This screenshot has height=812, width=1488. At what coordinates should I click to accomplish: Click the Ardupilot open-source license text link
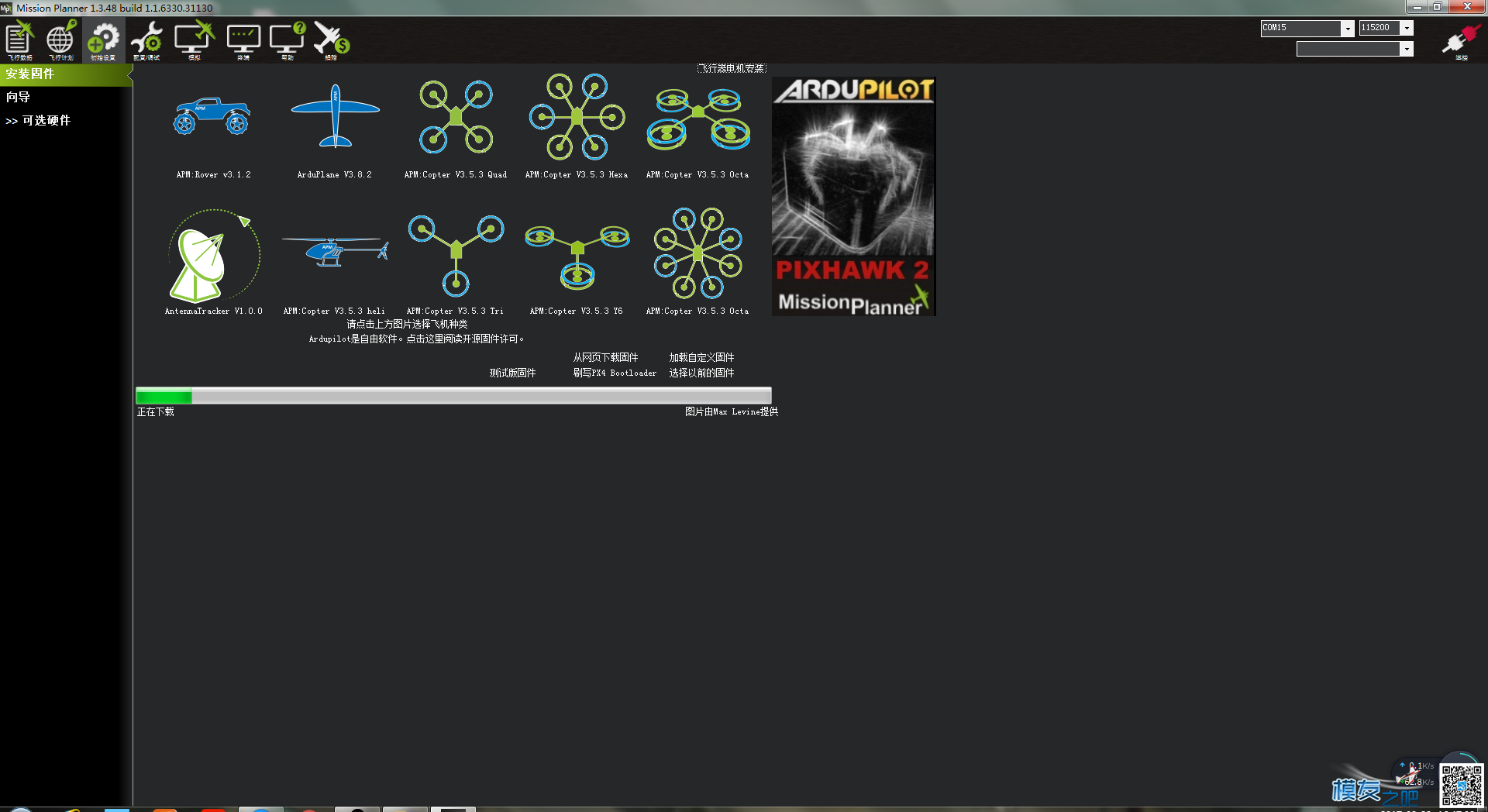(x=416, y=339)
